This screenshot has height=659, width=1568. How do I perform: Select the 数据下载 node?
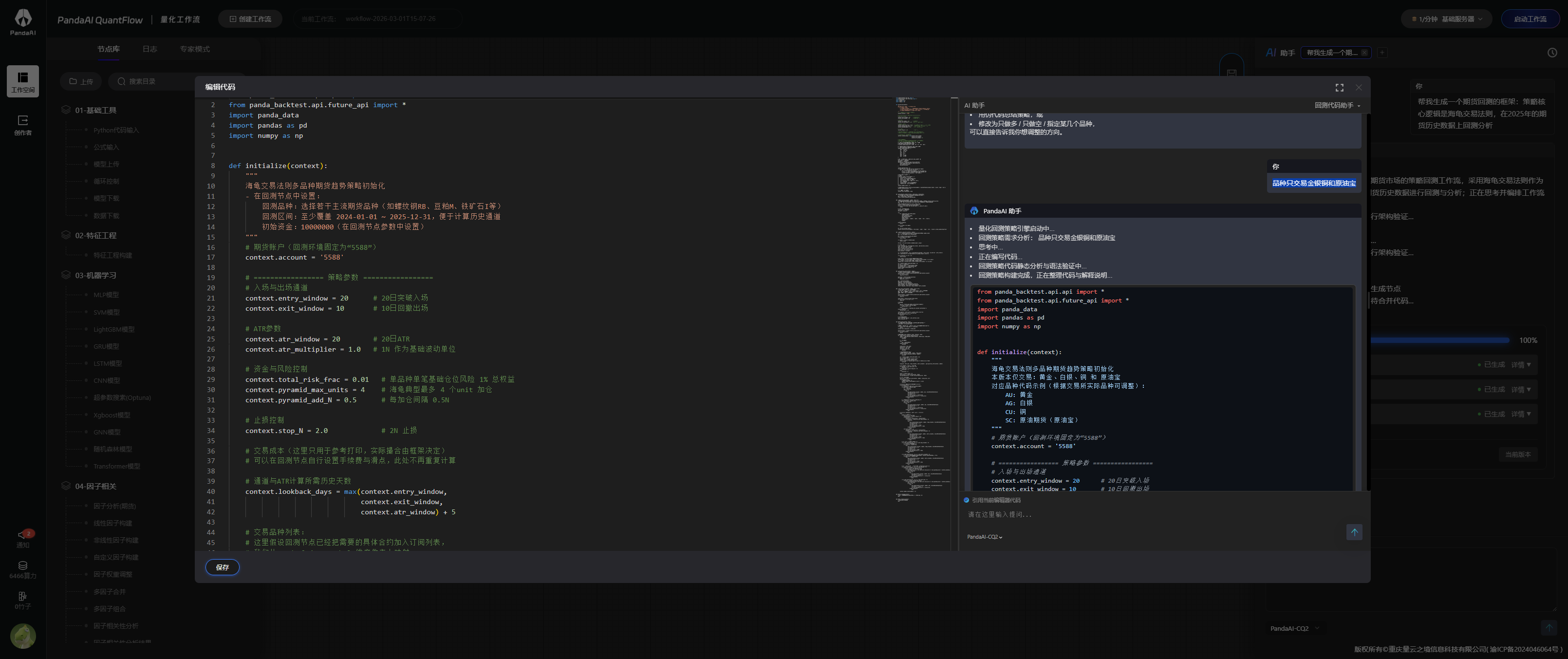coord(106,216)
